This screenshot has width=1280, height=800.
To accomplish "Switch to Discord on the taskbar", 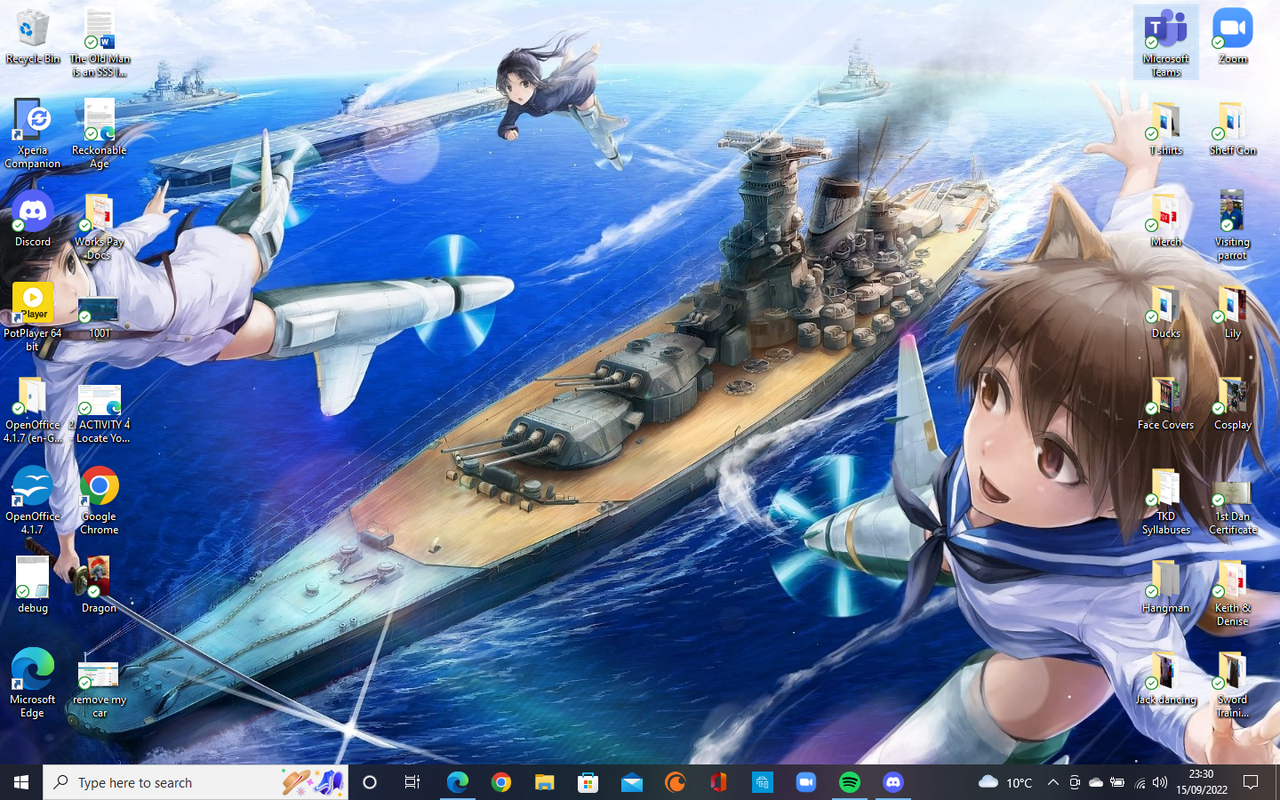I will 892,782.
